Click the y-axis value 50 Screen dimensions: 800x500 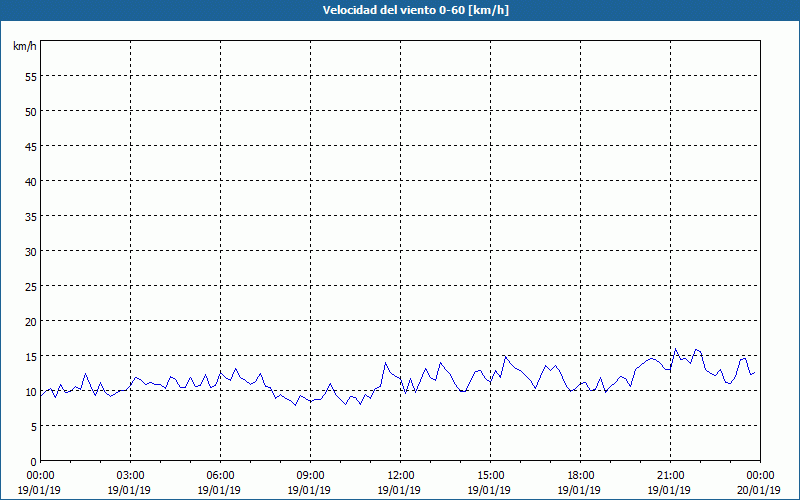coord(31,111)
